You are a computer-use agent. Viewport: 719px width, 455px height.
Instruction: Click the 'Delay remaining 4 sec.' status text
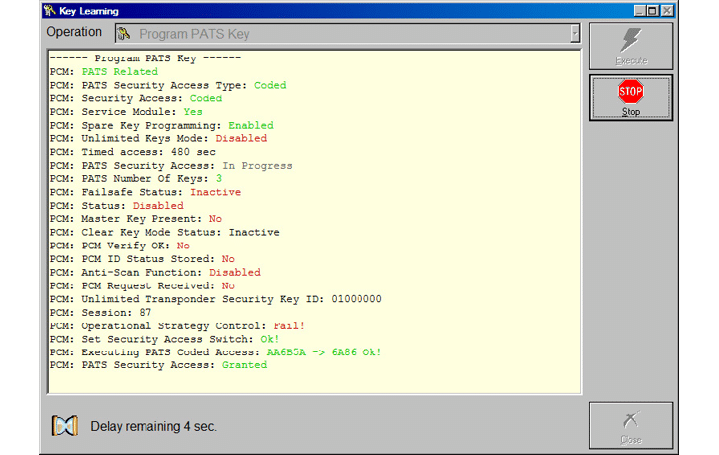point(153,427)
